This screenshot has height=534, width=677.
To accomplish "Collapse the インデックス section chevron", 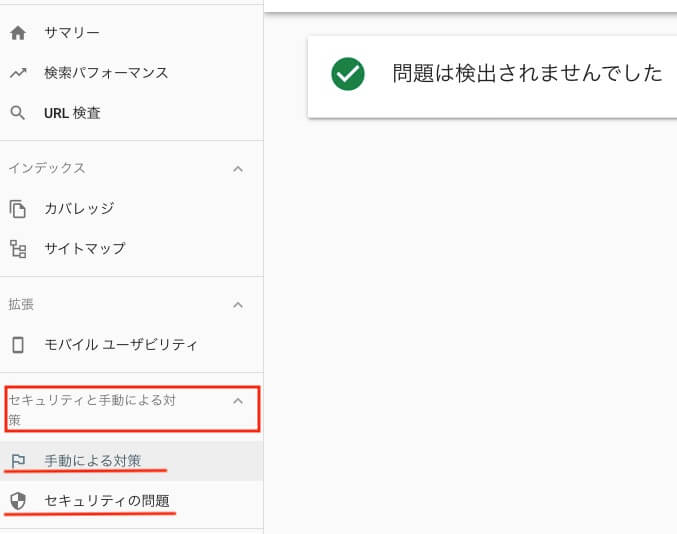I will [x=238, y=169].
